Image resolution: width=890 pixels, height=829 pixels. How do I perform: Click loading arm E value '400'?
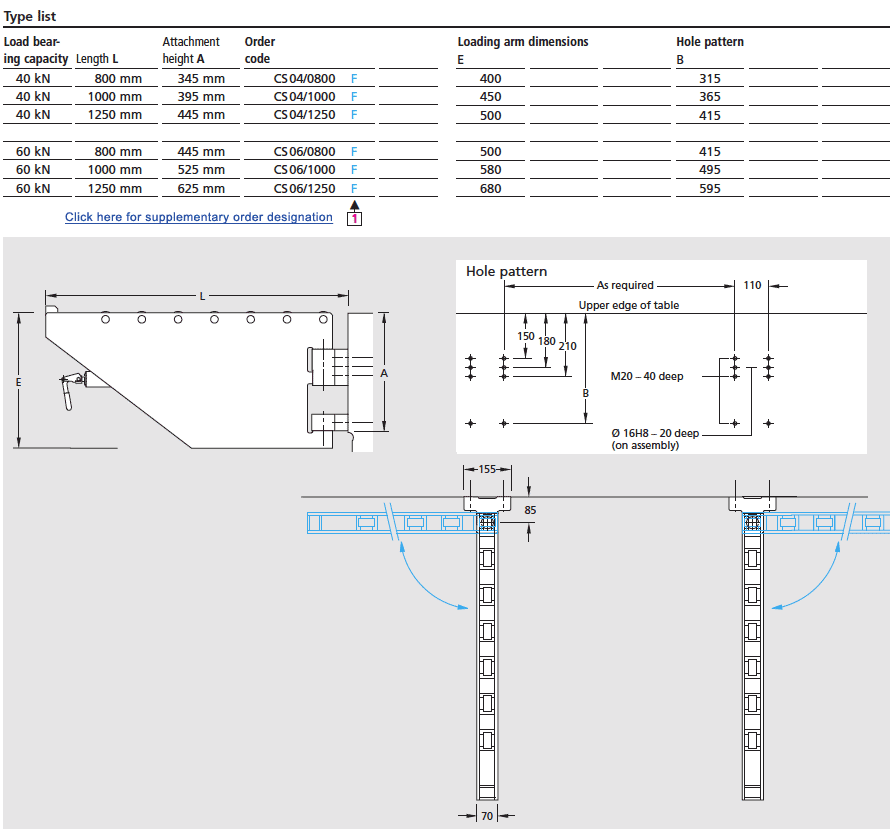point(490,78)
